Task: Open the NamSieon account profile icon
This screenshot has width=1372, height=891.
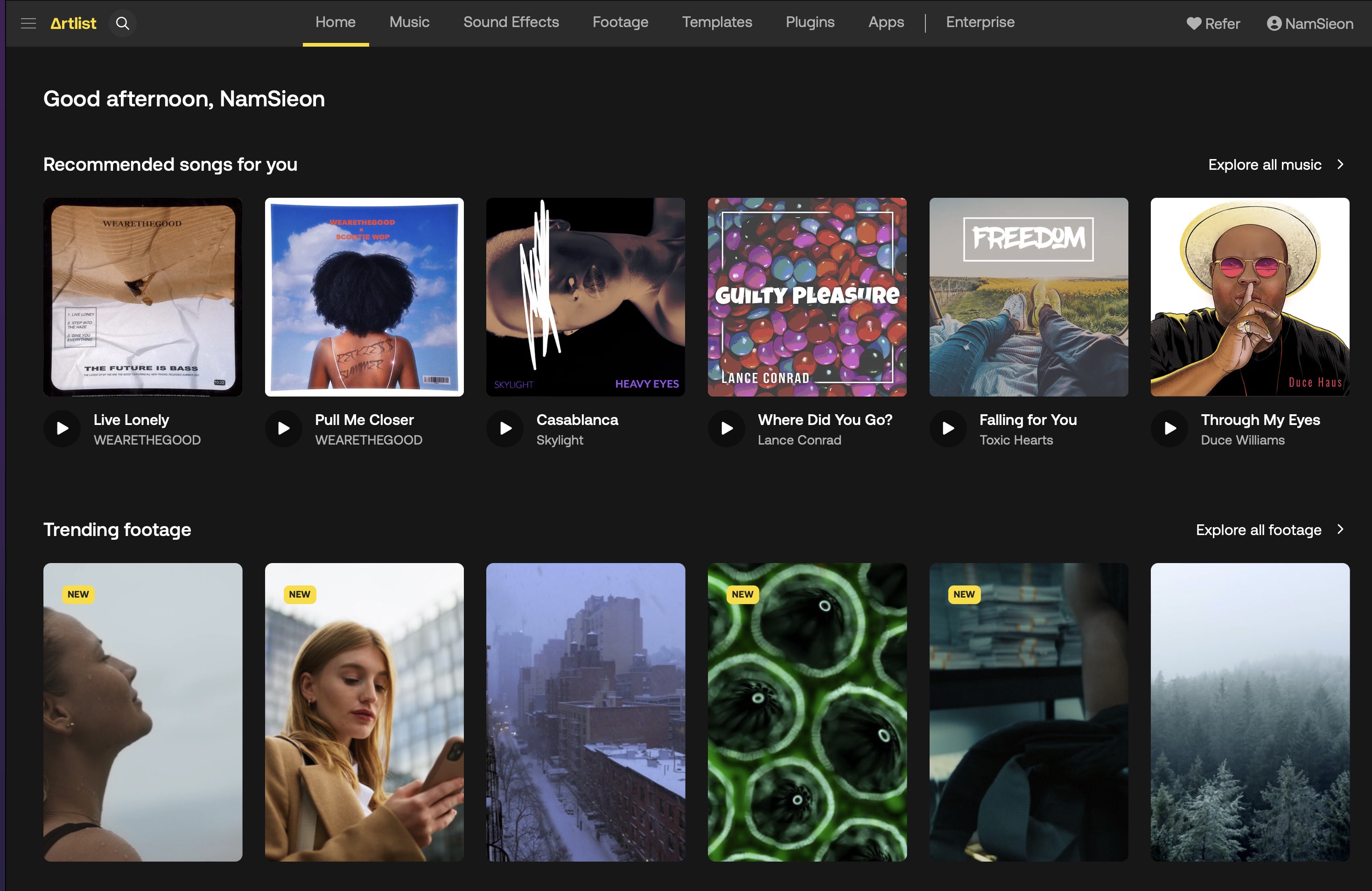Action: [x=1274, y=24]
